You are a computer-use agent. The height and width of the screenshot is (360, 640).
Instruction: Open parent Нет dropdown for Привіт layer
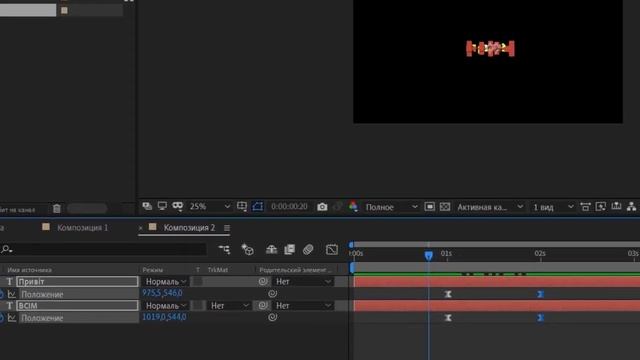click(x=303, y=282)
